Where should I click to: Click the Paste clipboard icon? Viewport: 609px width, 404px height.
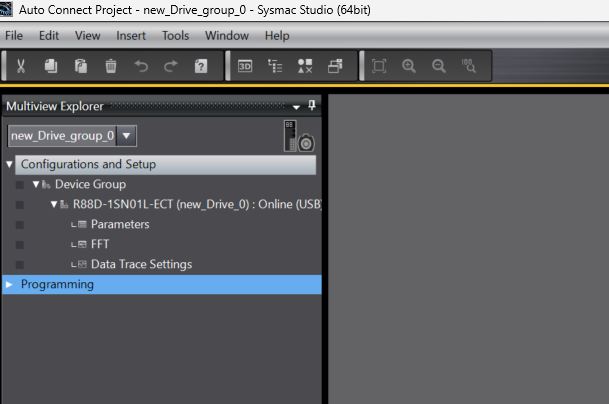coord(81,66)
